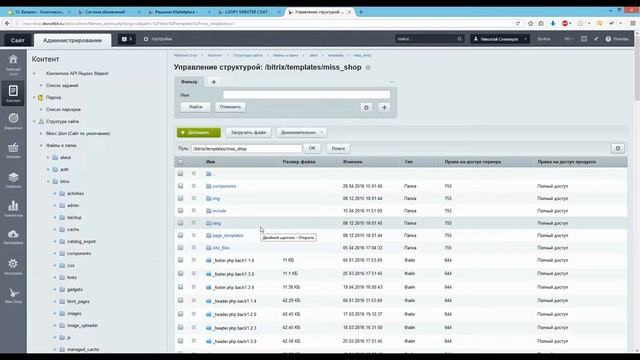
Task: Check the site_files folder checkbox
Action: click(x=180, y=247)
